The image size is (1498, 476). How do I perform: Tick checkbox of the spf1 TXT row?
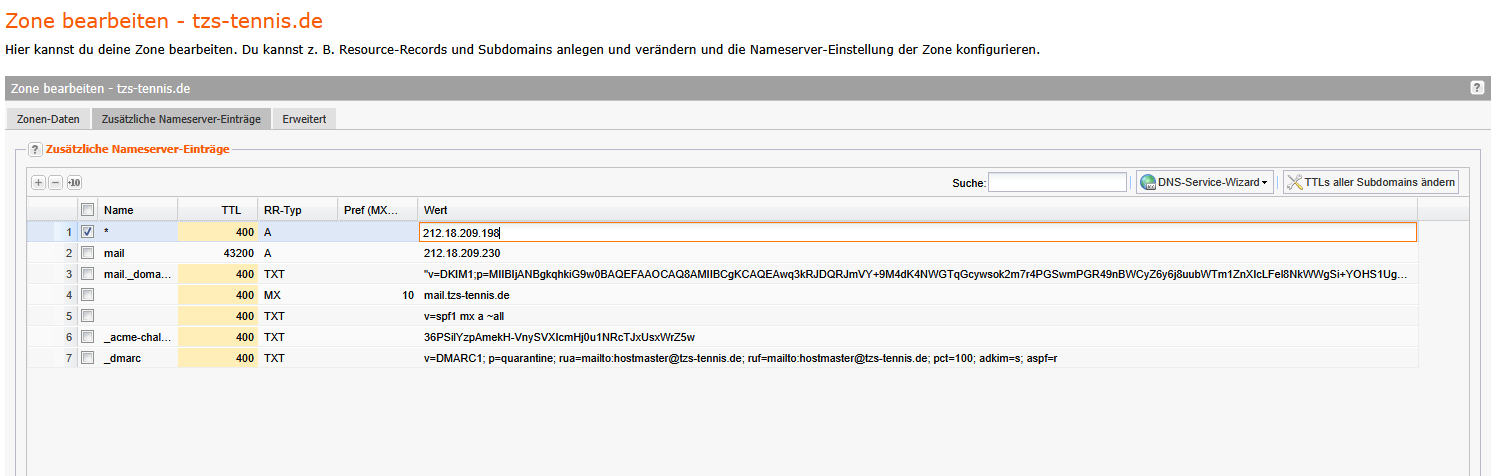tap(87, 316)
